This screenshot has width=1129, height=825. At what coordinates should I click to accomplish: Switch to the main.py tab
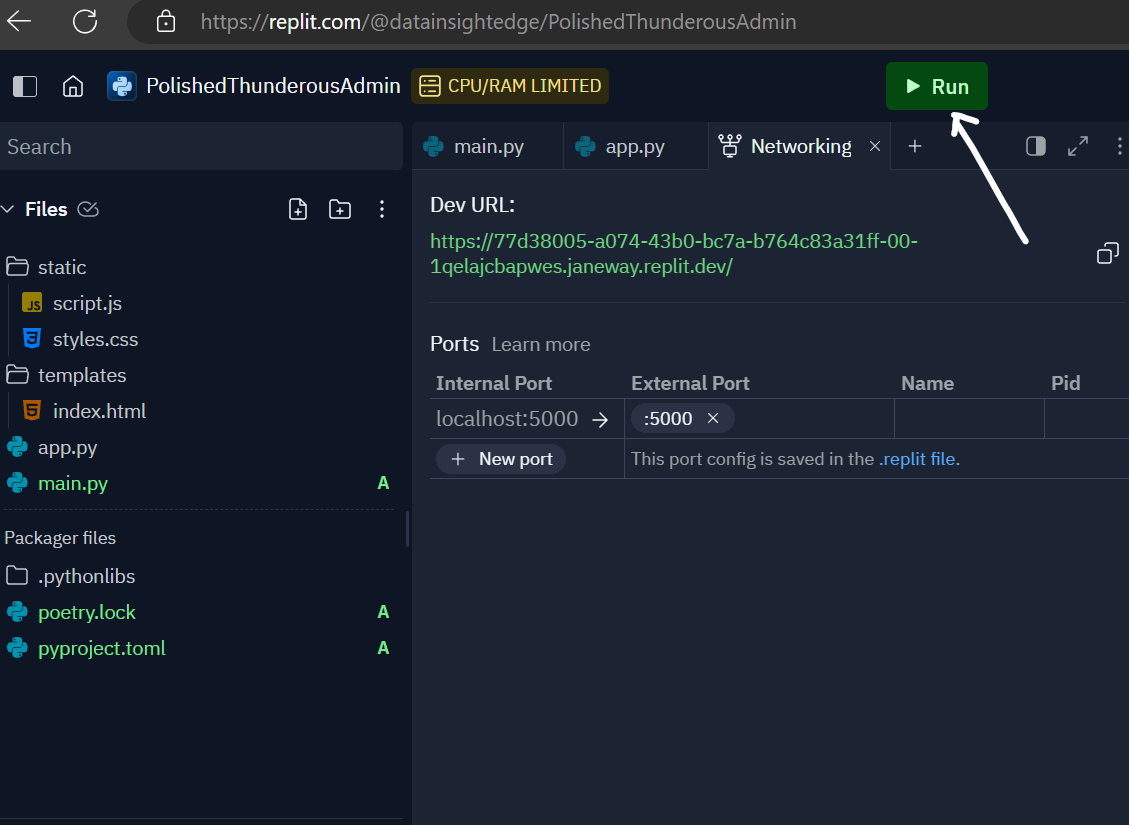[x=487, y=146]
